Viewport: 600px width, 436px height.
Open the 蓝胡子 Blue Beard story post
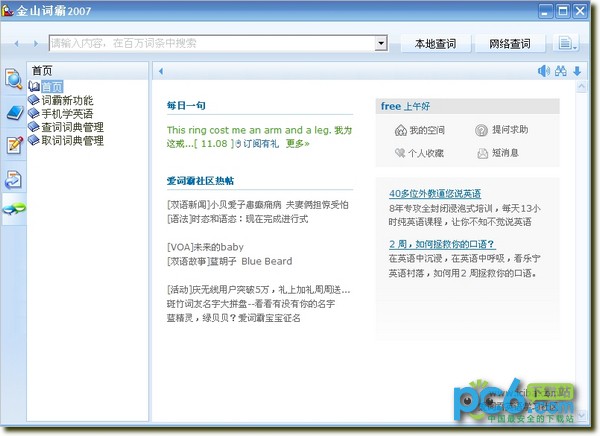pos(230,261)
